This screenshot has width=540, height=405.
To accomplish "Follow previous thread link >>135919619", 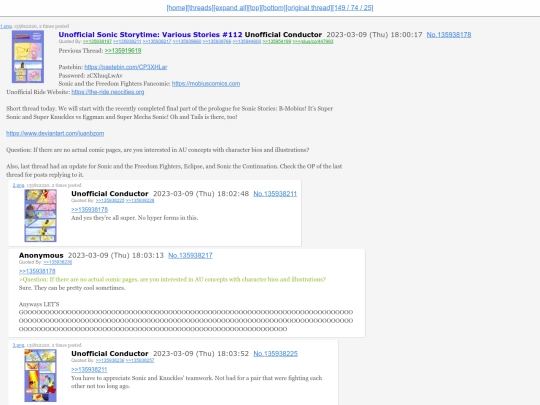I will pyautogui.click(x=123, y=51).
